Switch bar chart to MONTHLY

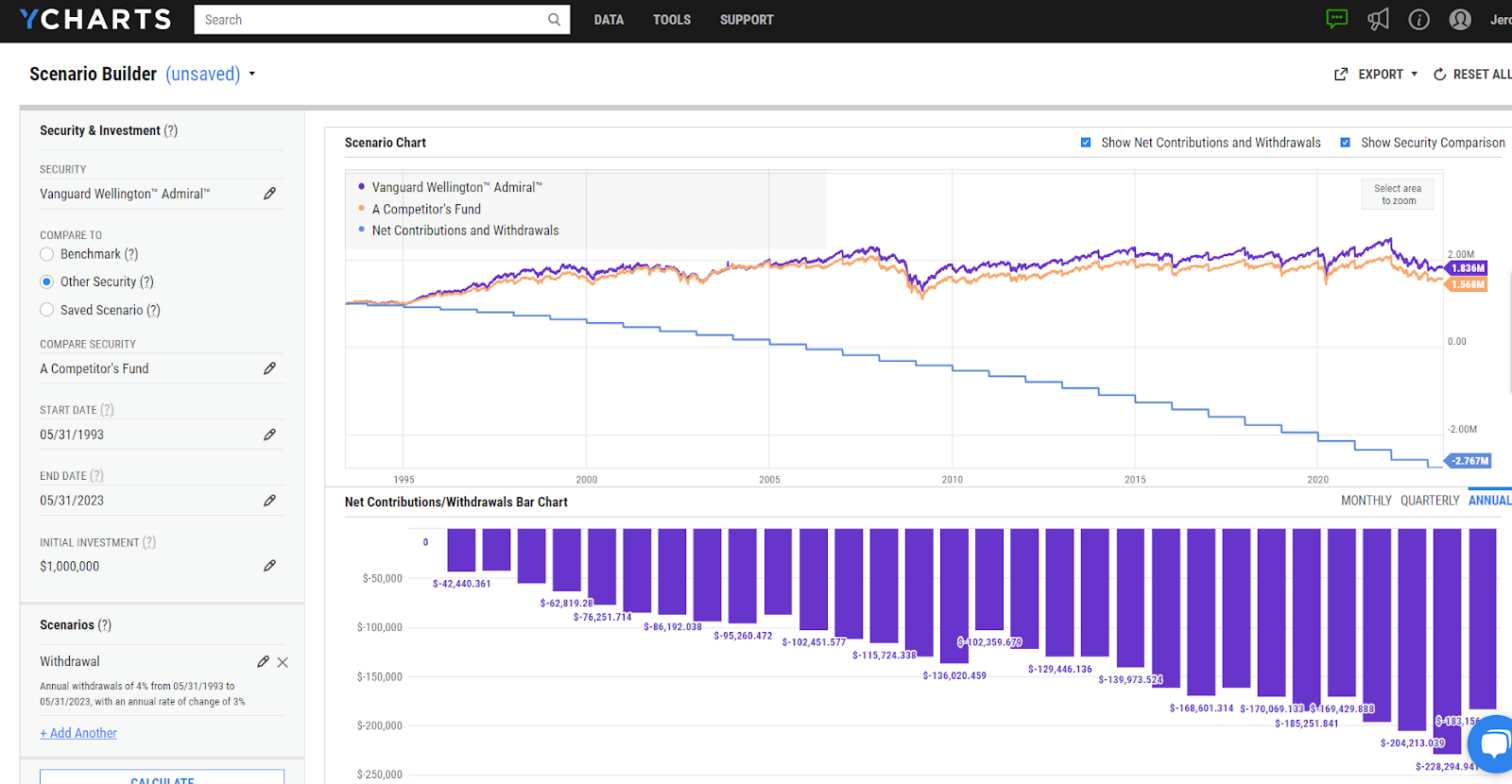[x=1366, y=501]
